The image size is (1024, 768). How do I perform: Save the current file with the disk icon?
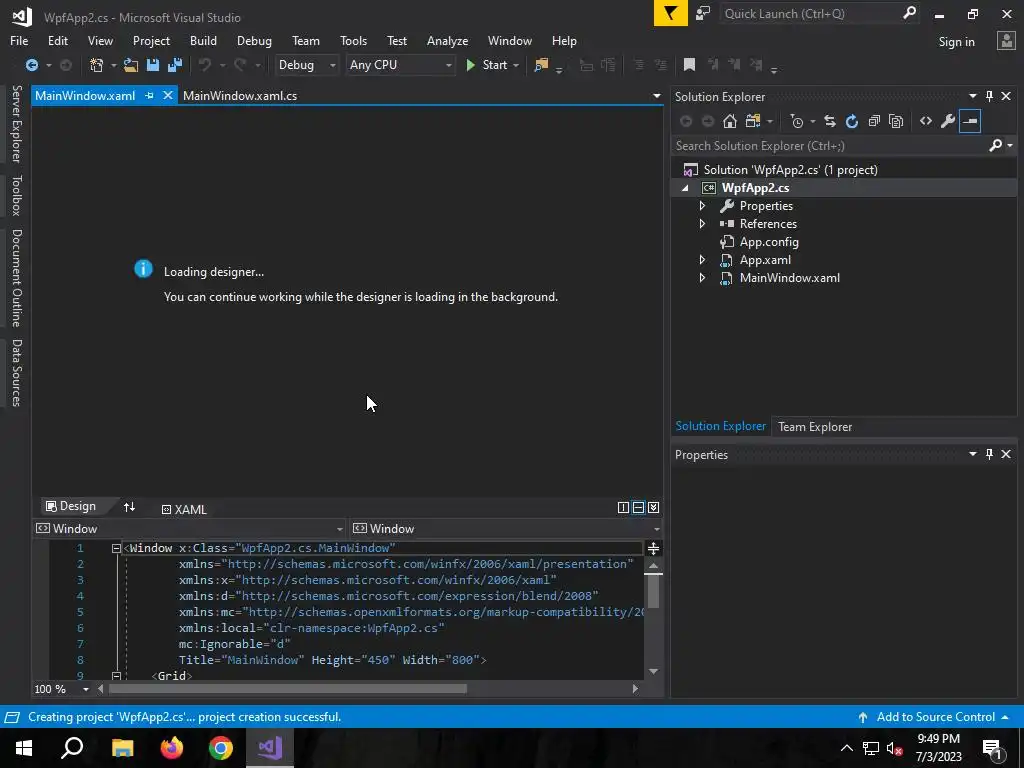tap(153, 65)
